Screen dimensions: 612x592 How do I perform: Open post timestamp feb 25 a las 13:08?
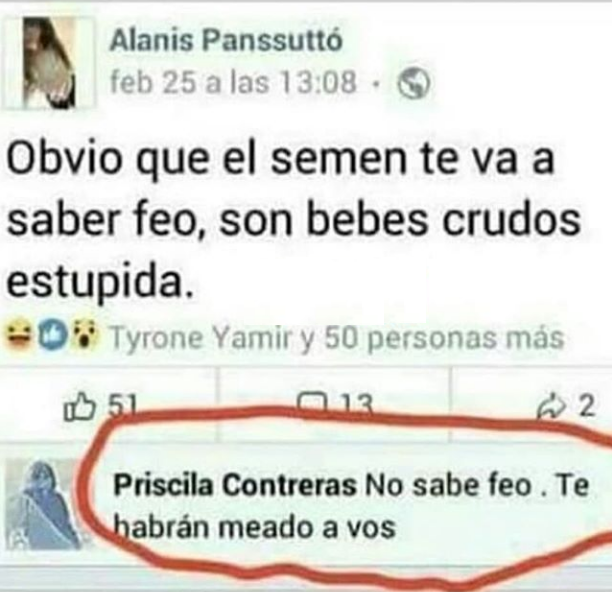[234, 83]
